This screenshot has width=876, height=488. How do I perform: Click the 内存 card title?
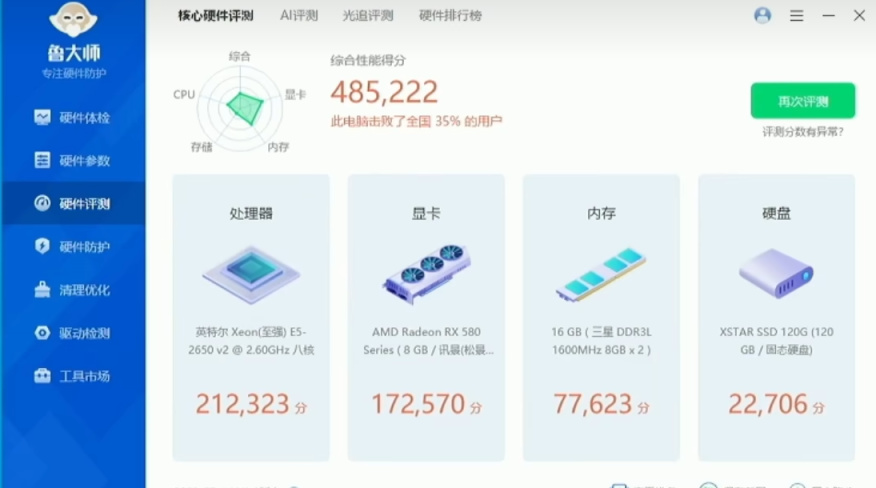tap(601, 214)
